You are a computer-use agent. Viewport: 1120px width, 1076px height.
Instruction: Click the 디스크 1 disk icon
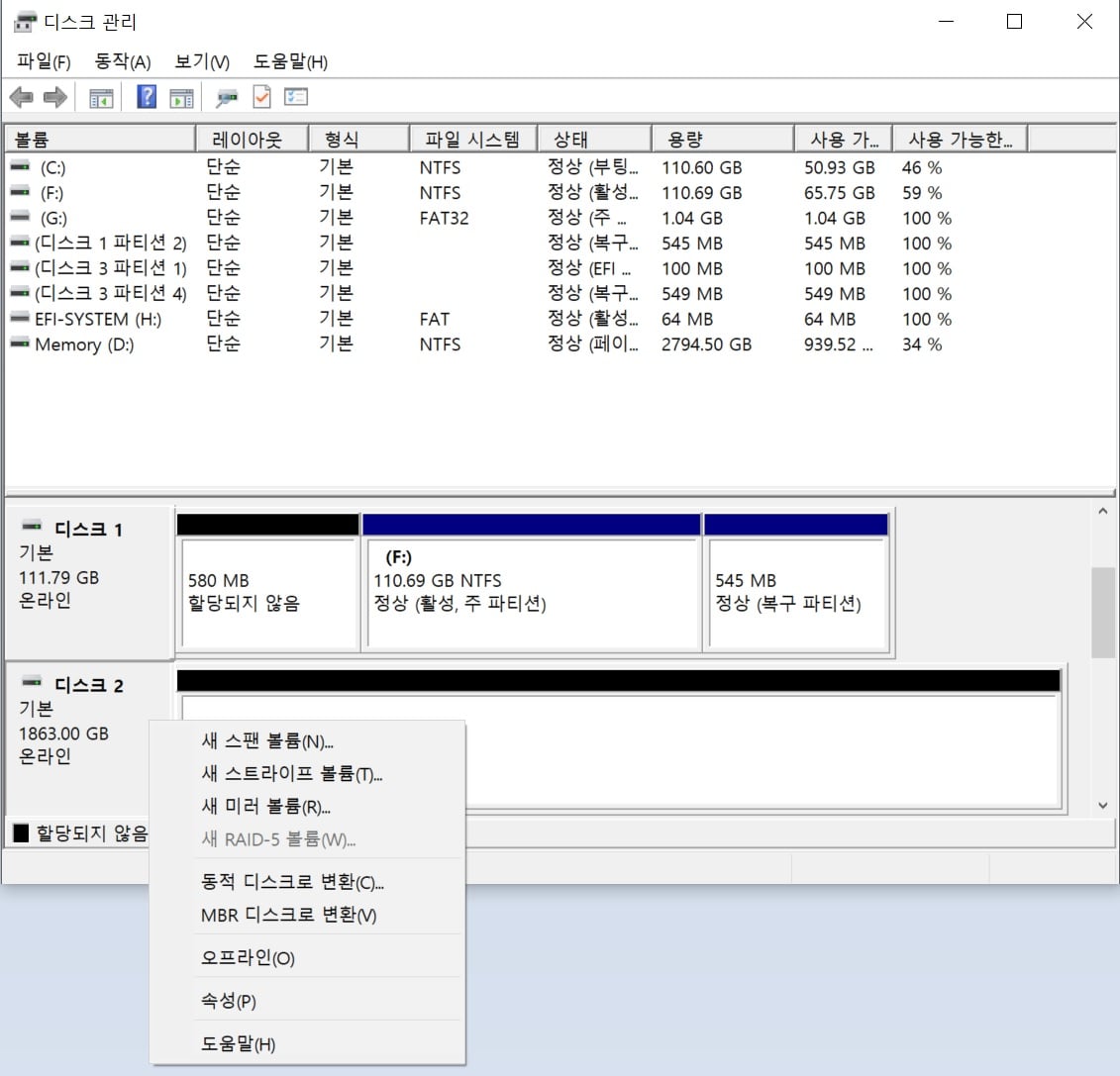point(32,527)
